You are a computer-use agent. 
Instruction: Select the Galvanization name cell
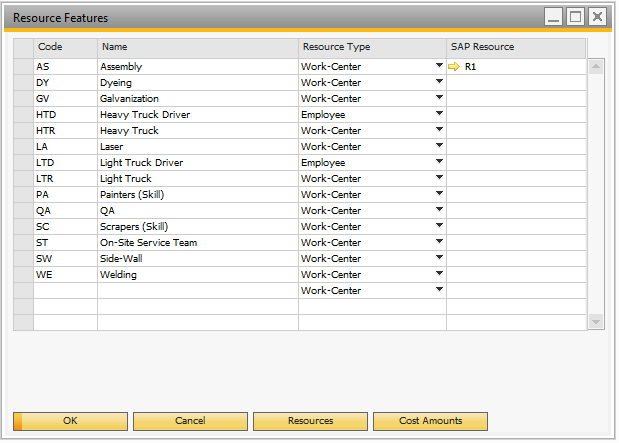(x=197, y=99)
